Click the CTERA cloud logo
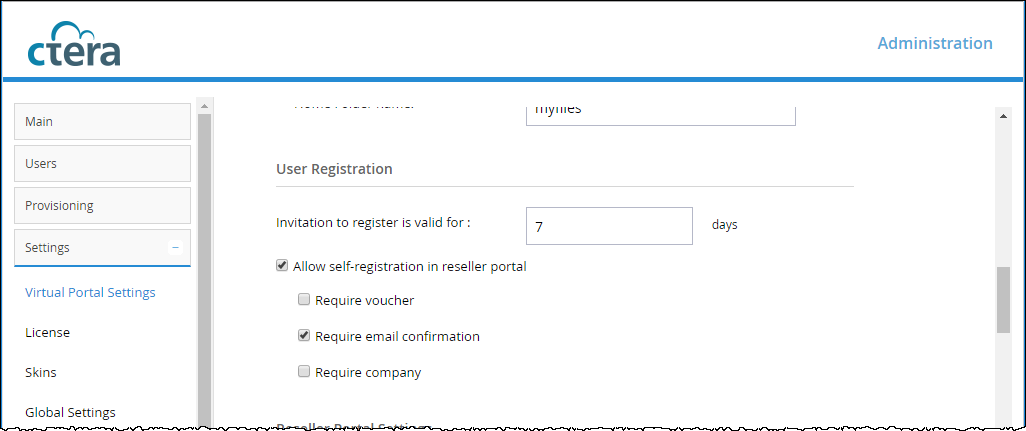The height and width of the screenshot is (431, 1026). click(x=74, y=44)
